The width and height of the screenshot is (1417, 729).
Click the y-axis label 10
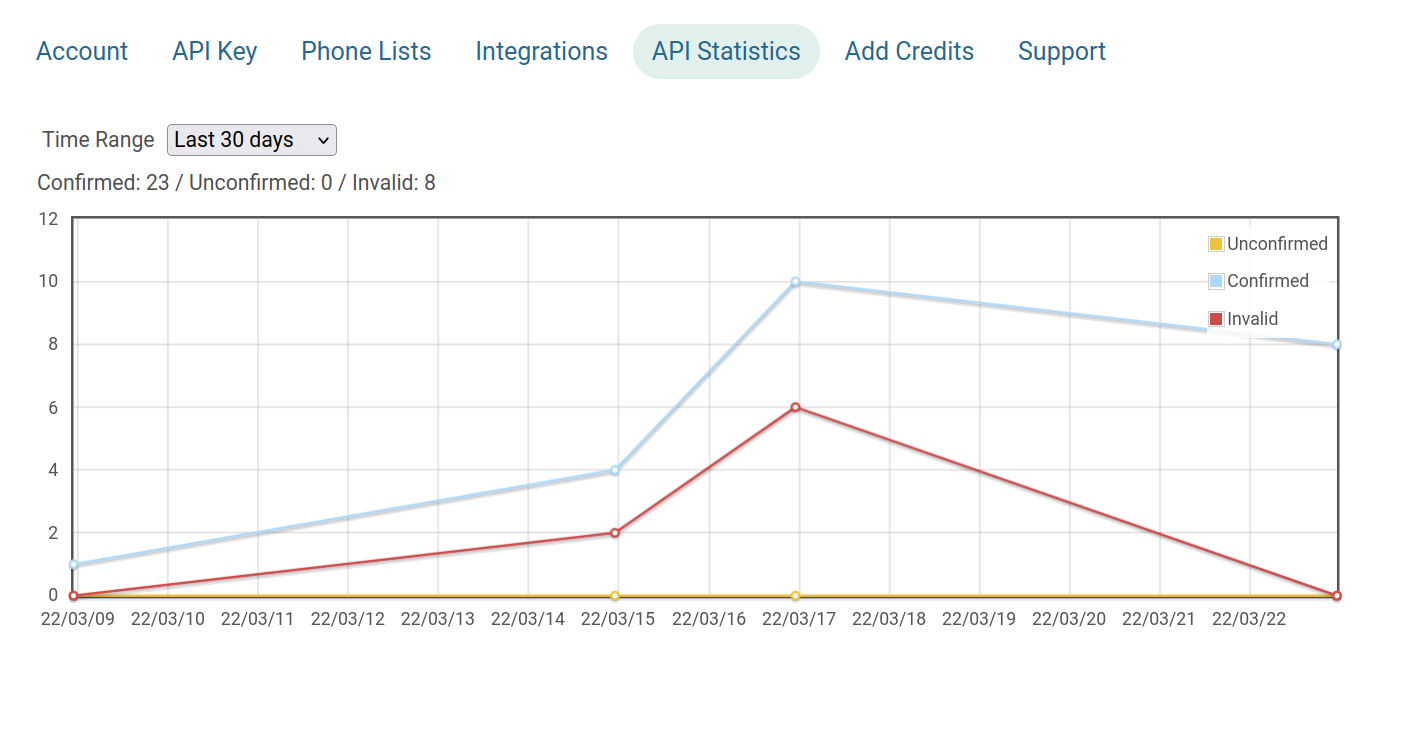(49, 281)
